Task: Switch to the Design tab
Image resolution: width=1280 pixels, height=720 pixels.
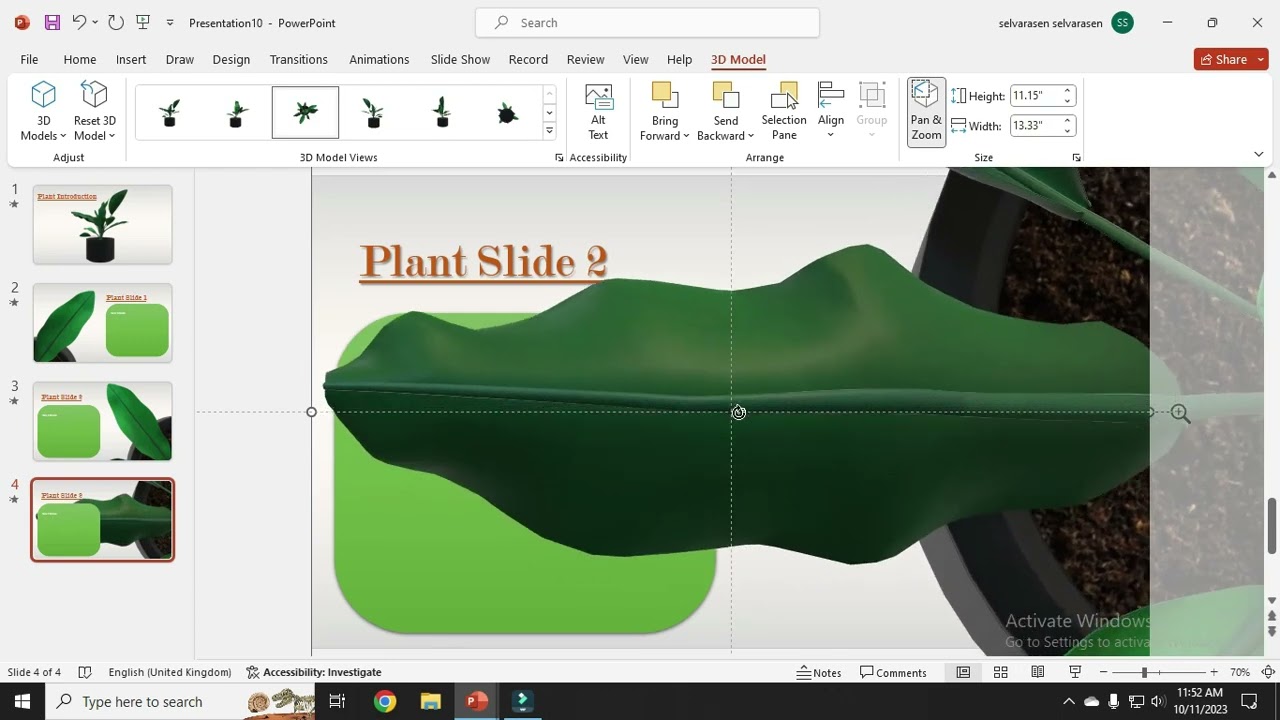Action: tap(231, 59)
